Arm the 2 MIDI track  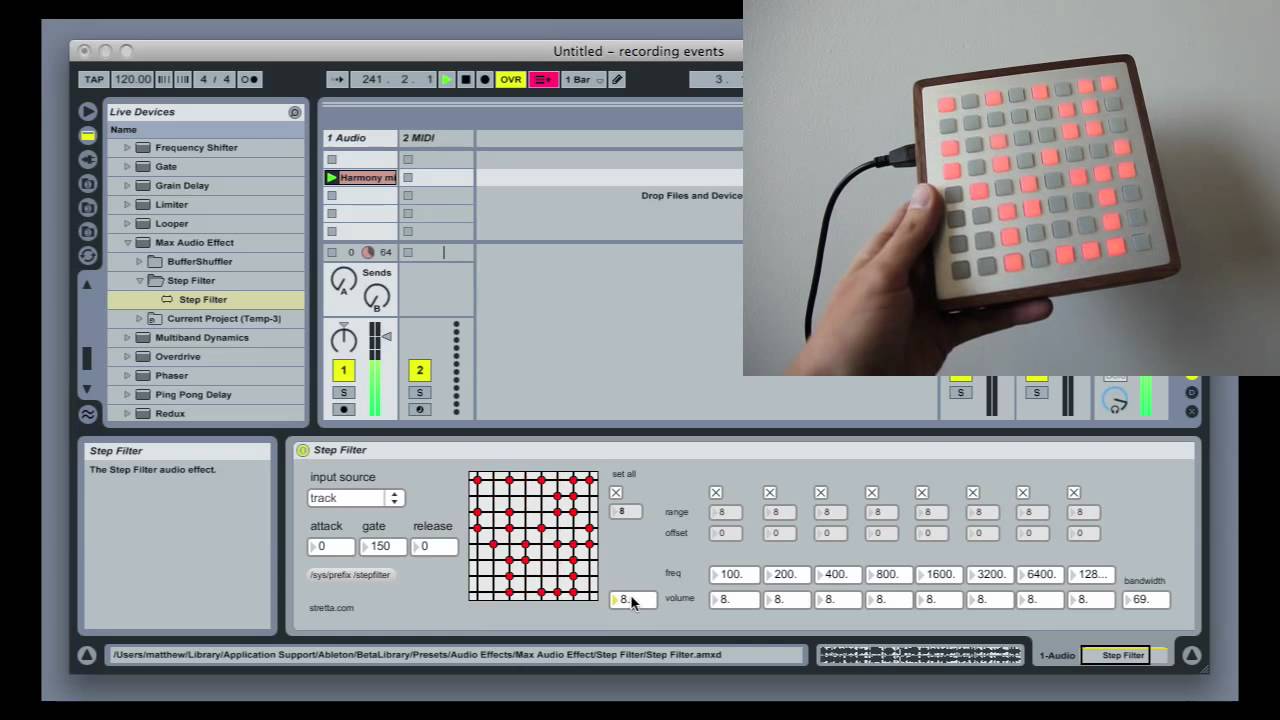point(419,409)
